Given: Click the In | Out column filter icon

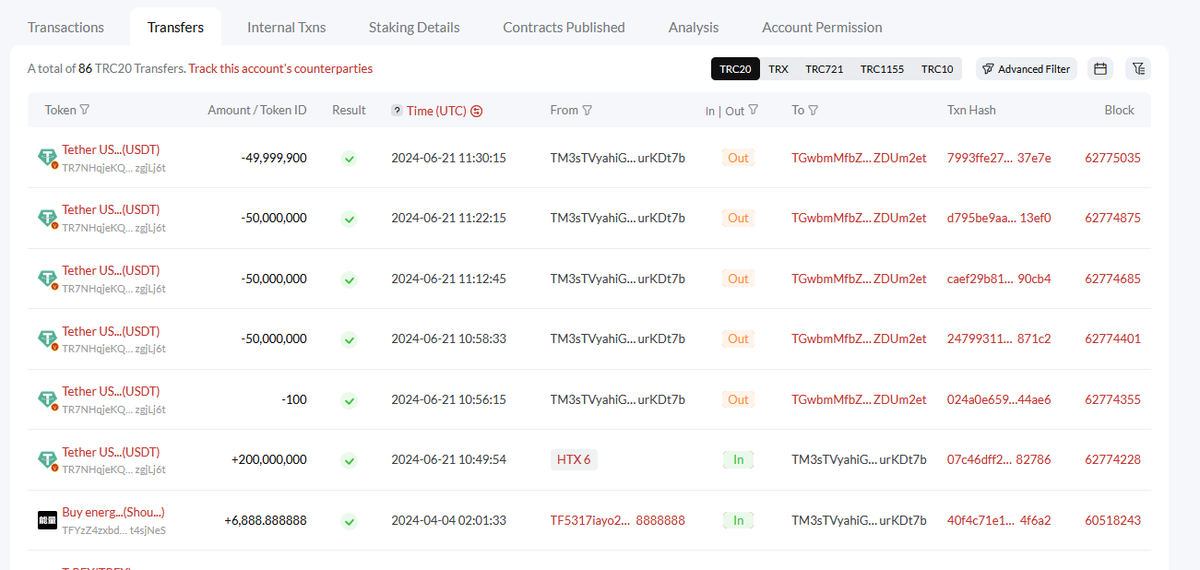Looking at the screenshot, I should pos(754,110).
